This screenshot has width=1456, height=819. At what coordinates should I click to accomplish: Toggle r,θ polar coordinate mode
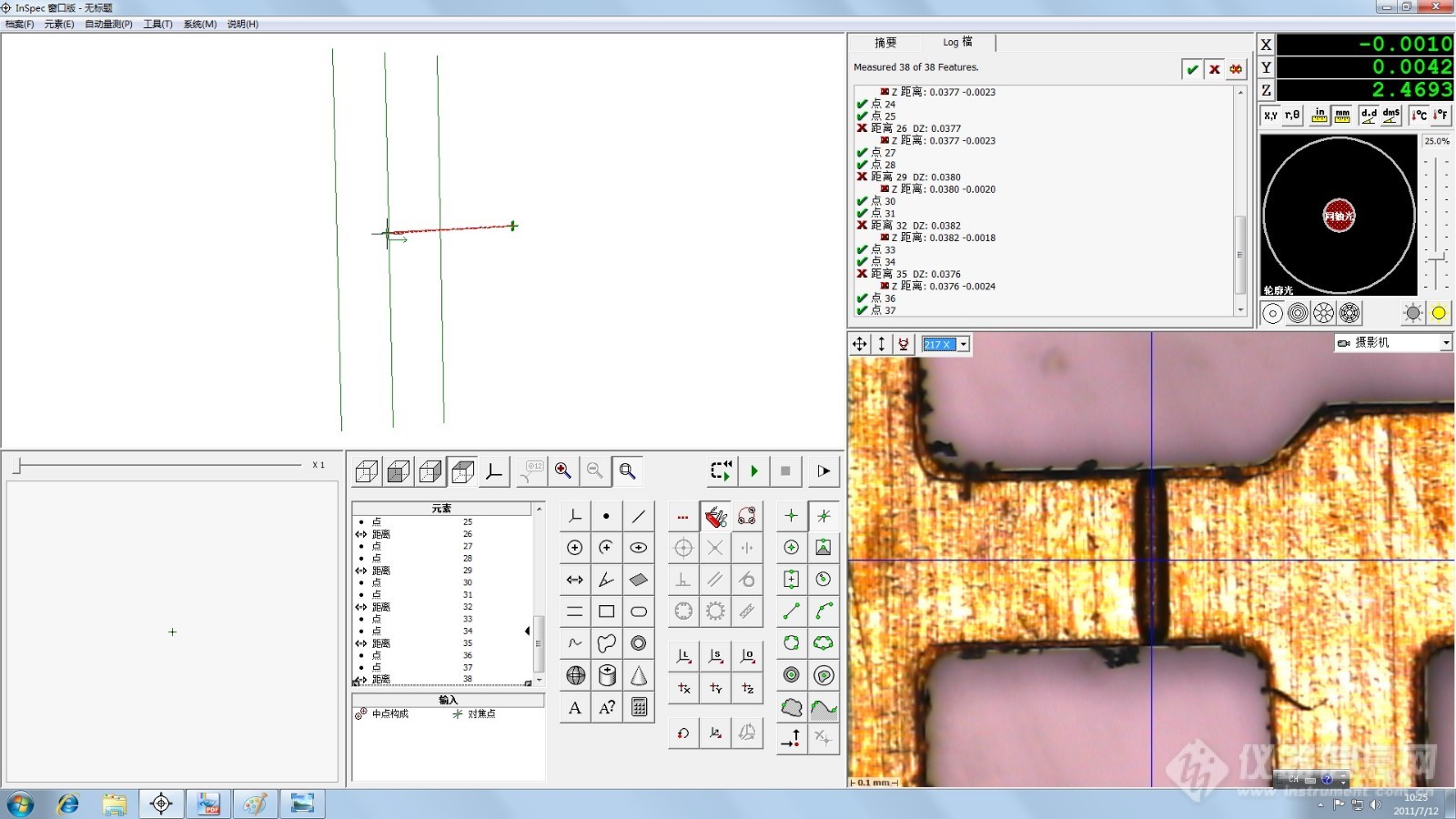1292,116
